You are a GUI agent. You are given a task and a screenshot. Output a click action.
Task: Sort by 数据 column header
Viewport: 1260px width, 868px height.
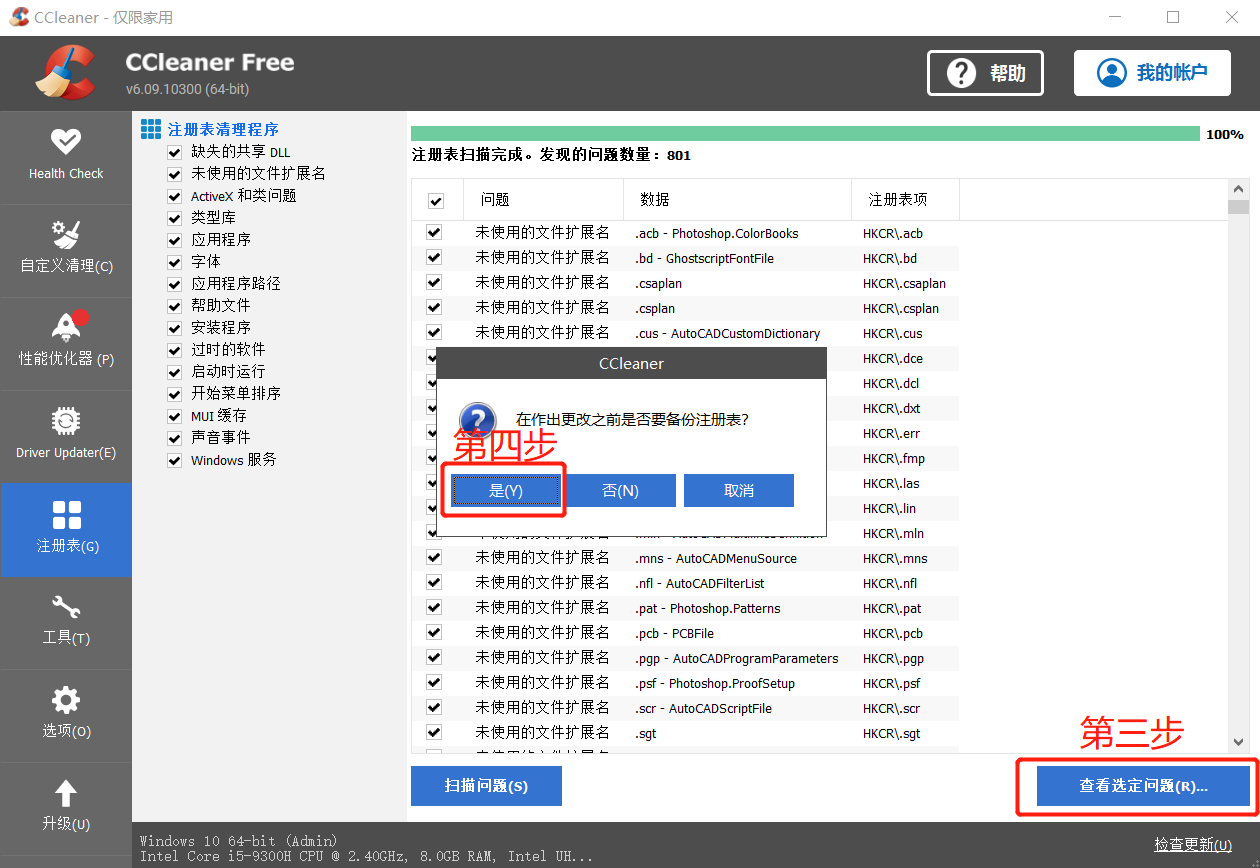point(737,200)
